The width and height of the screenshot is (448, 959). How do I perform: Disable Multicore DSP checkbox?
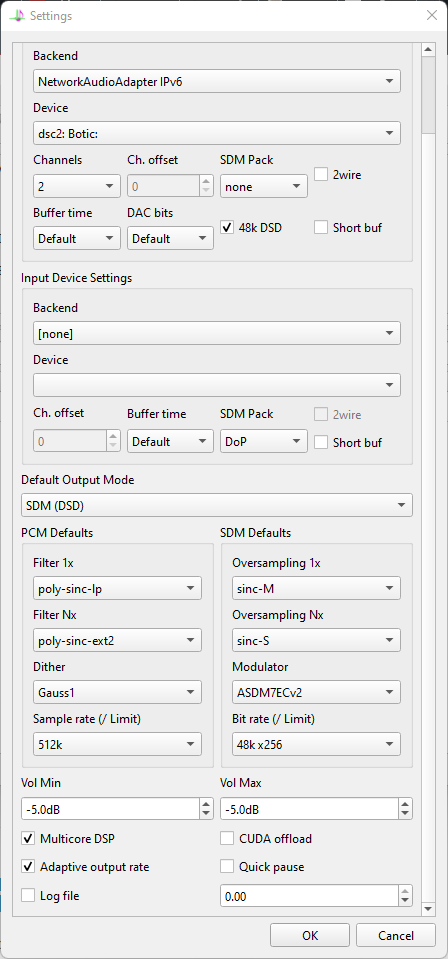28,838
